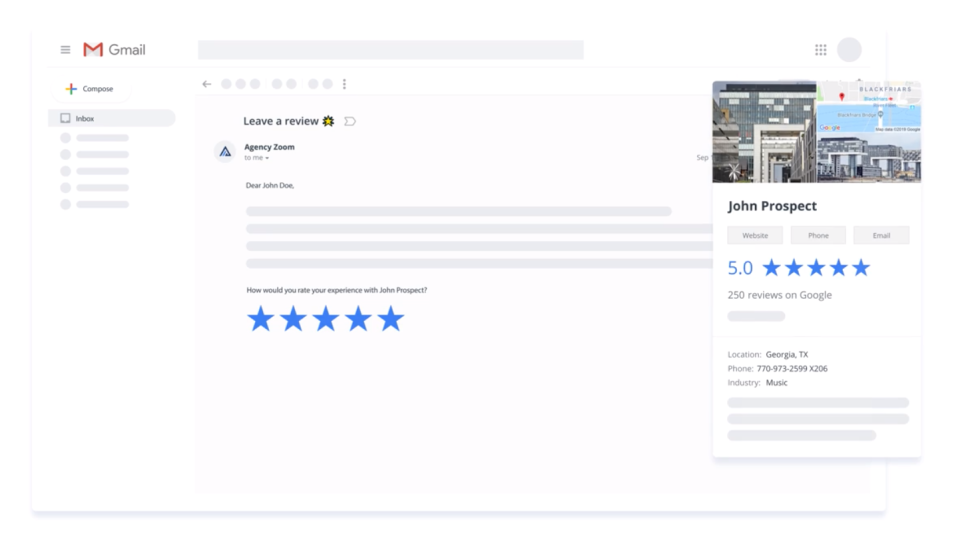Rate one star in the email
The height and width of the screenshot is (542, 960).
click(261, 319)
